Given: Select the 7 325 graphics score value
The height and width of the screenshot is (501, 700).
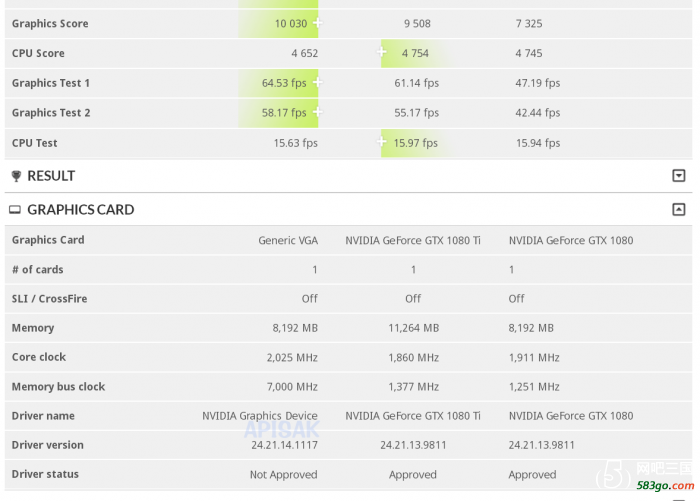Looking at the screenshot, I should (529, 24).
